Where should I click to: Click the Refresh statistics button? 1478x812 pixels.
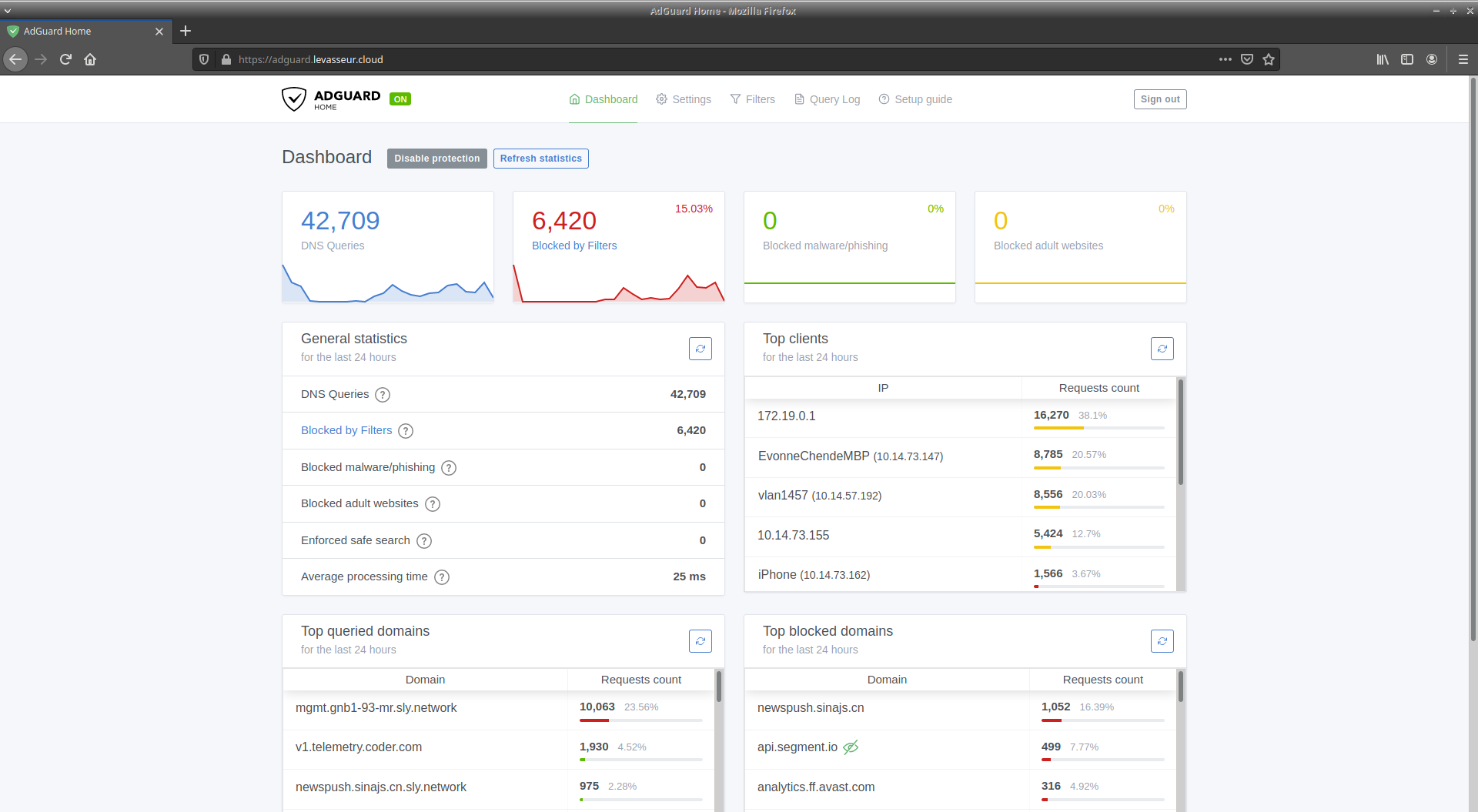coord(540,158)
